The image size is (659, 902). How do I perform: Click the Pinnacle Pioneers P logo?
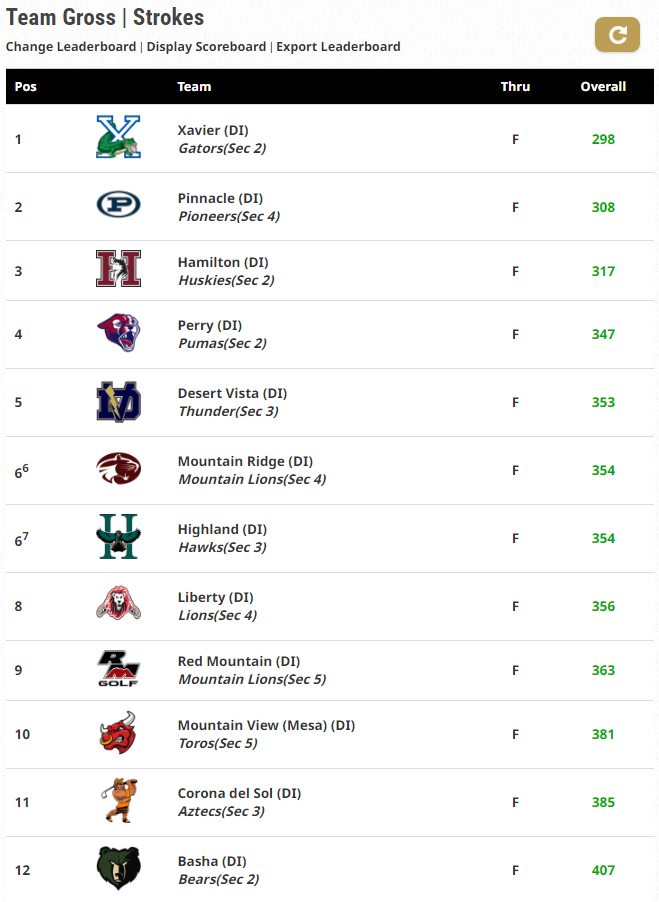(118, 204)
